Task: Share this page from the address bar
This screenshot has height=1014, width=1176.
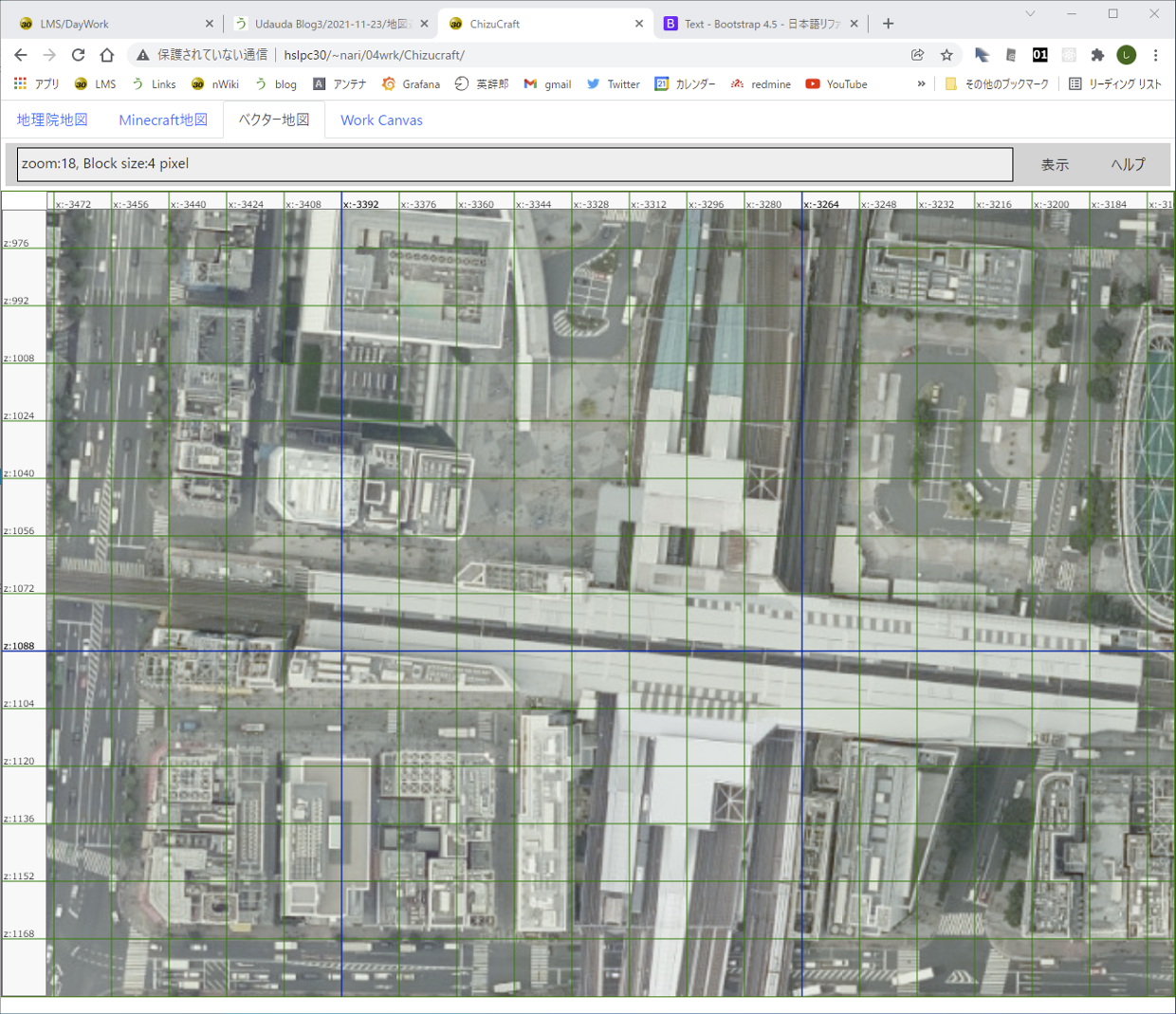Action: point(917,55)
